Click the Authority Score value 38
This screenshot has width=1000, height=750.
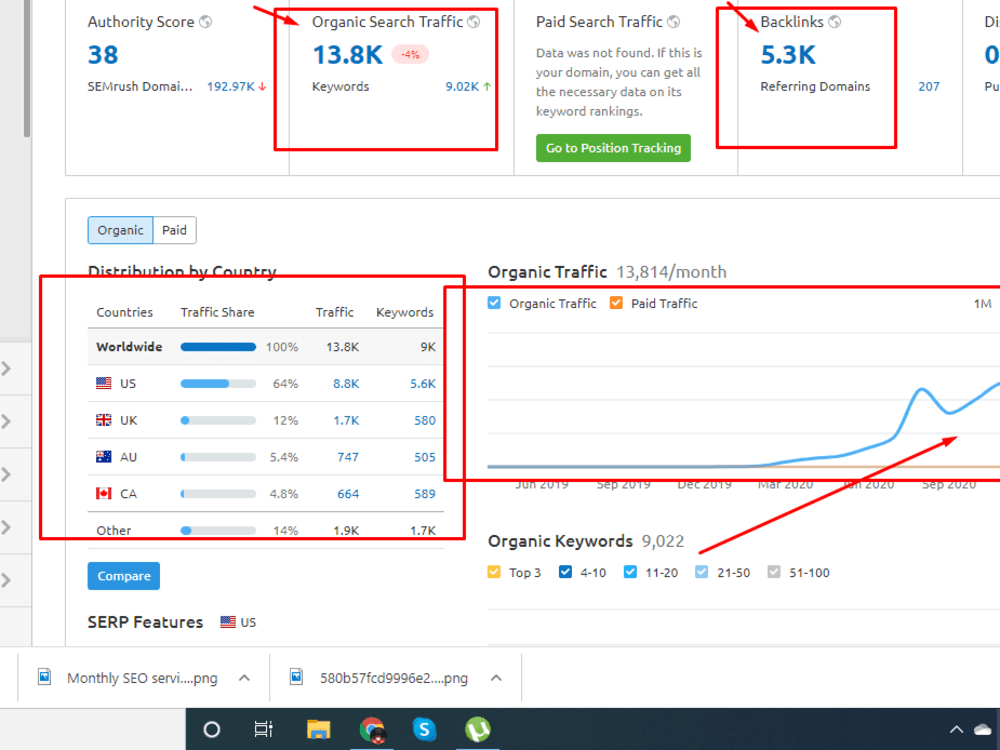pos(103,55)
